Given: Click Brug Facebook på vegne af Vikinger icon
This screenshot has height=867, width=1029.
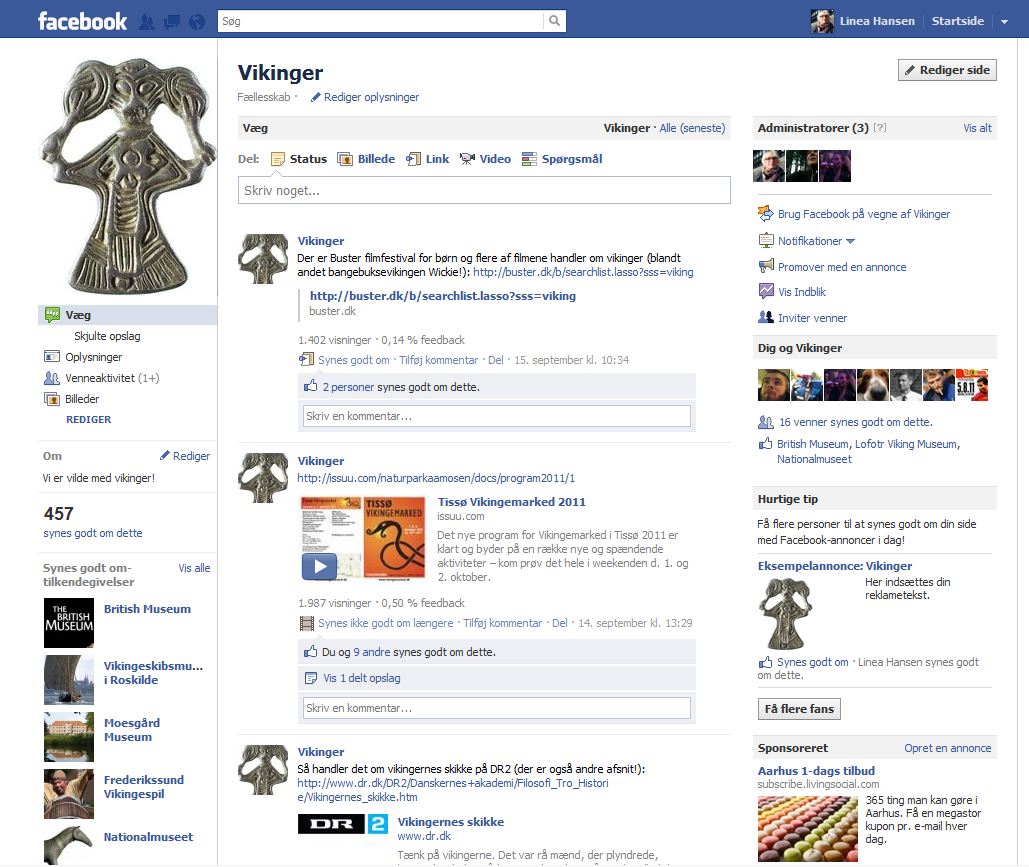Looking at the screenshot, I should (x=766, y=213).
